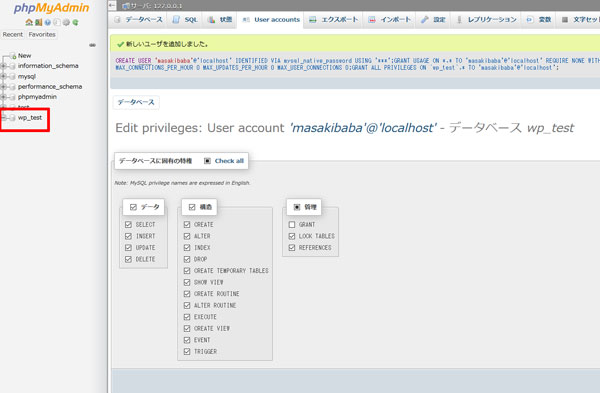600x393 pixels.
Task: Click the New database icon in tree
Action: tap(13, 56)
